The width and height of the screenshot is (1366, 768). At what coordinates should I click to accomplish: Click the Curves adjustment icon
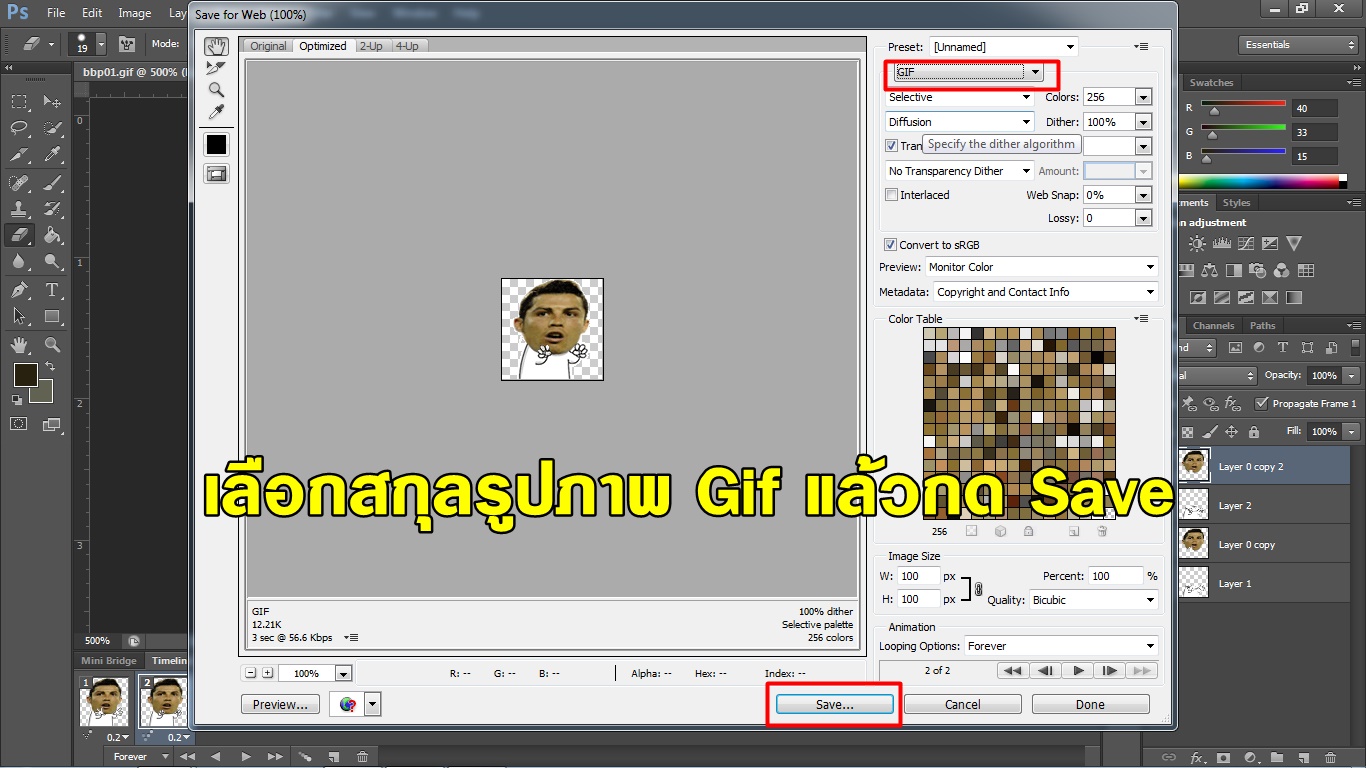pos(1245,244)
